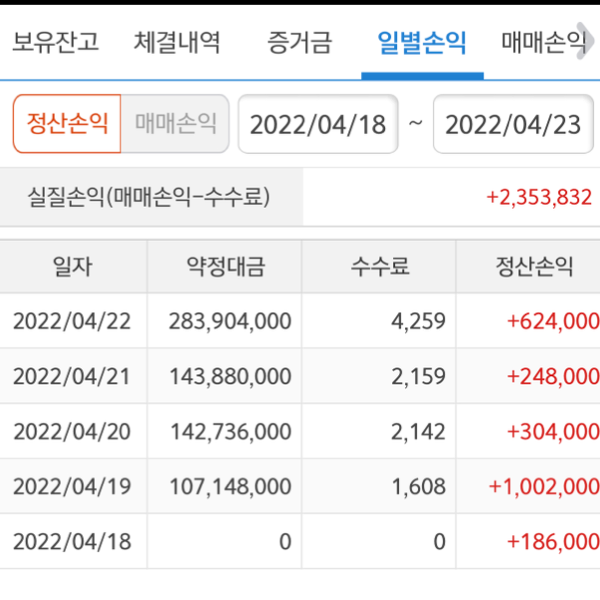600x600 pixels.
Task: Select the 2022/04/22 row date
Action: coord(72,321)
